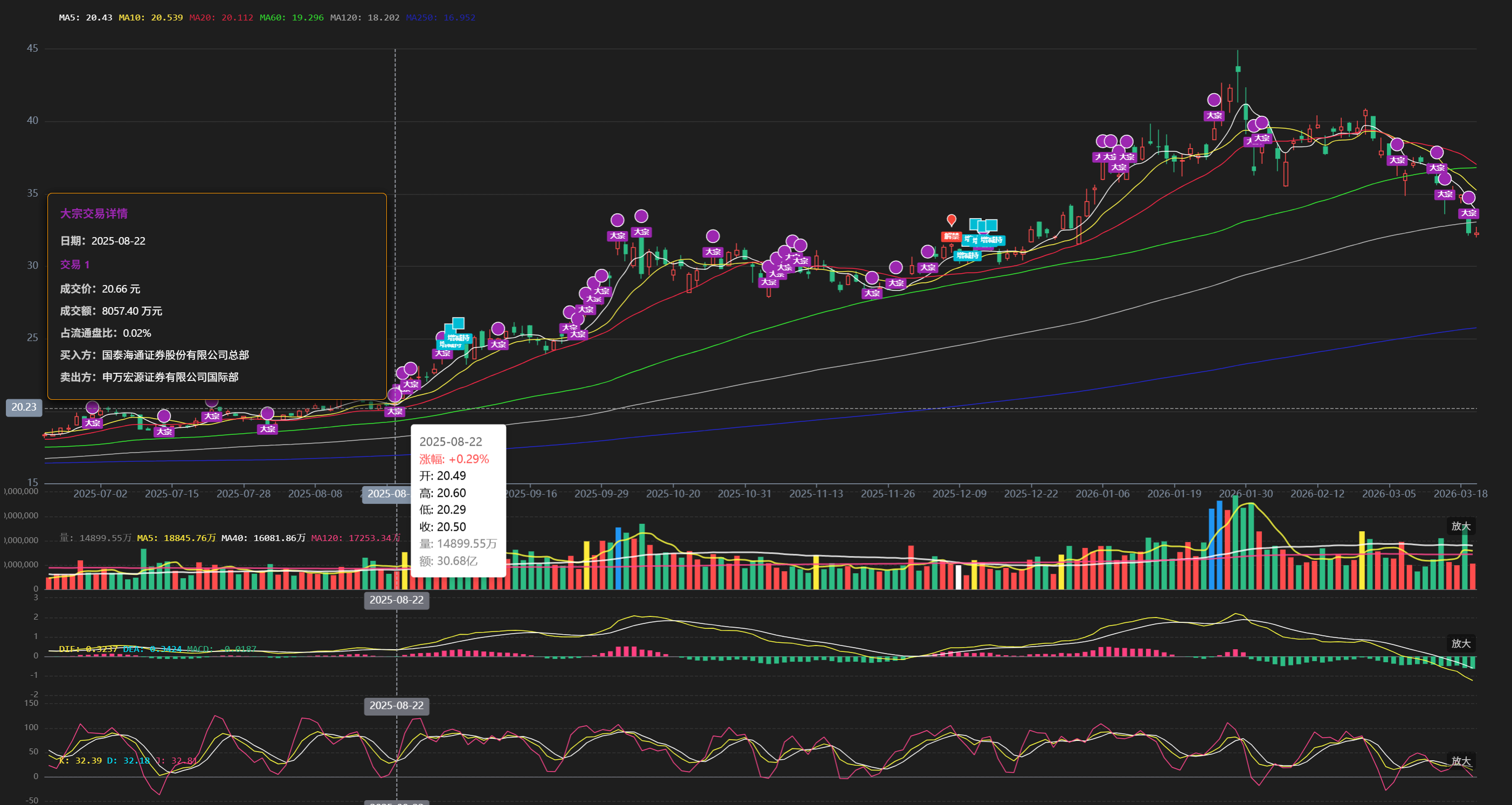
Task: Click 放大 button on the volume panel
Action: coord(1460,526)
